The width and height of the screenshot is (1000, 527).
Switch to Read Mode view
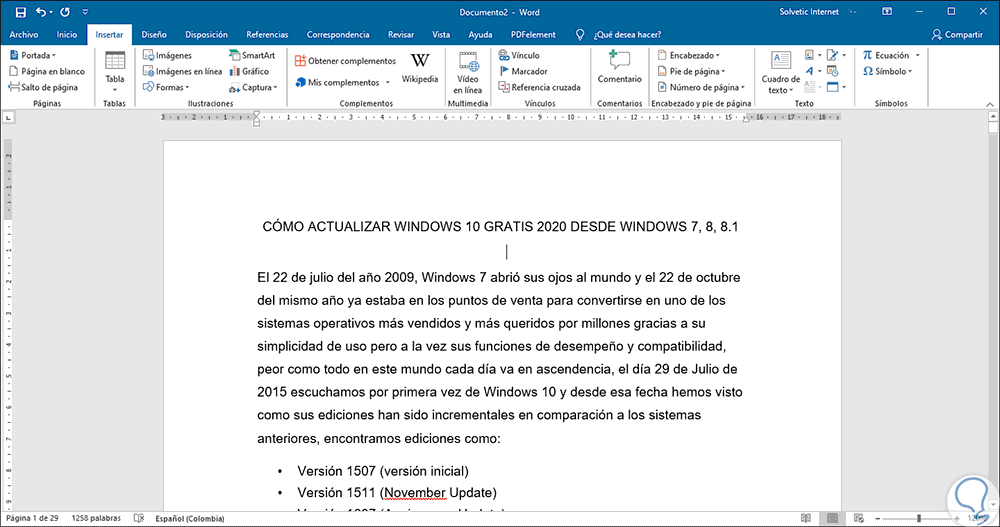click(806, 519)
